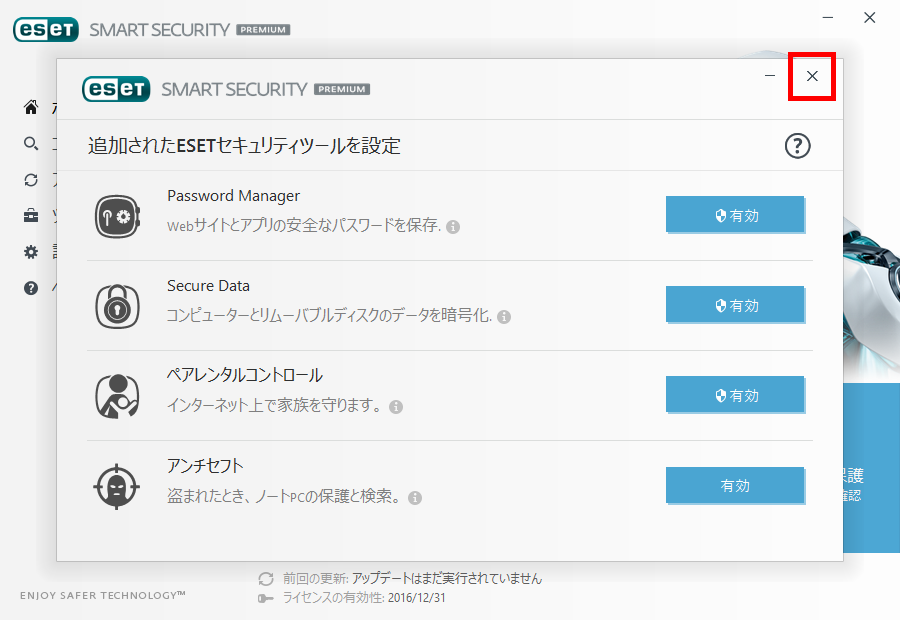
Task: Close the main ESET window
Action: (870, 18)
